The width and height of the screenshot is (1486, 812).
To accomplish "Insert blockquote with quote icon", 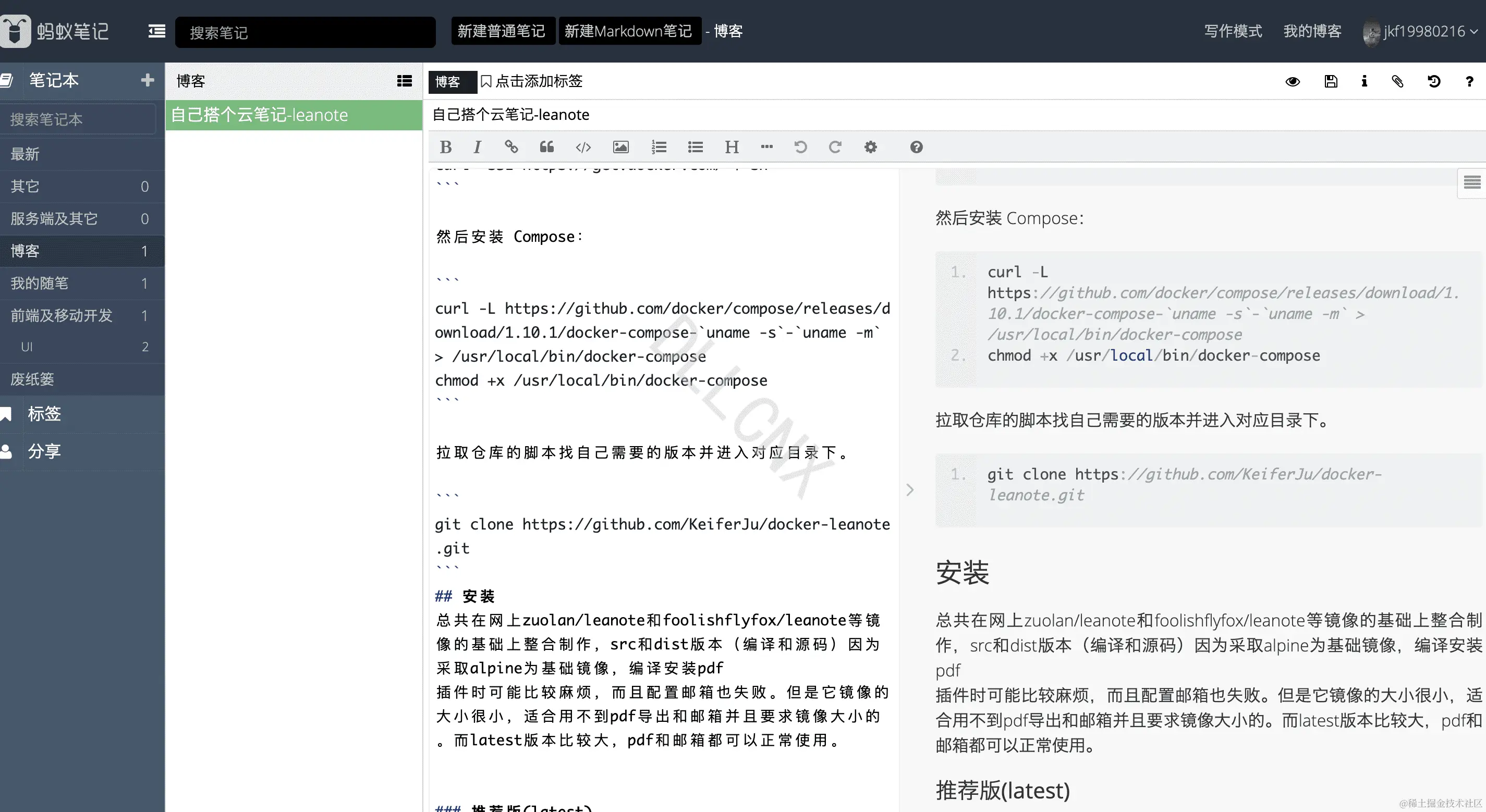I will coord(546,147).
